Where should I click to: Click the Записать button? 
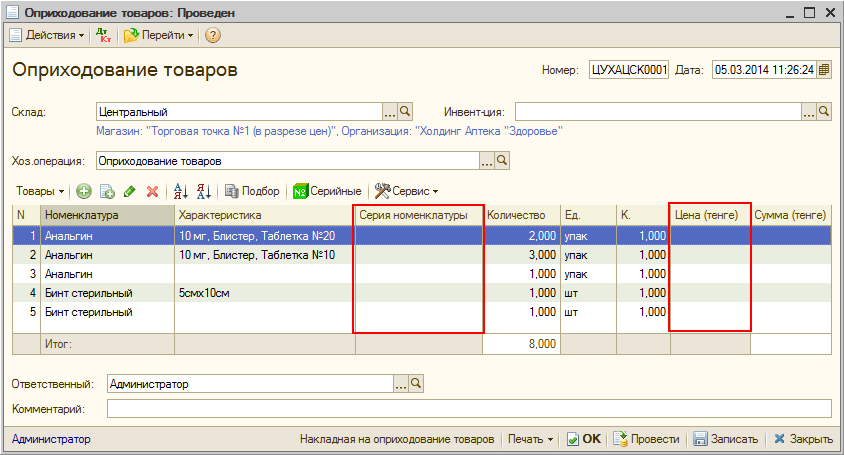pos(727,439)
